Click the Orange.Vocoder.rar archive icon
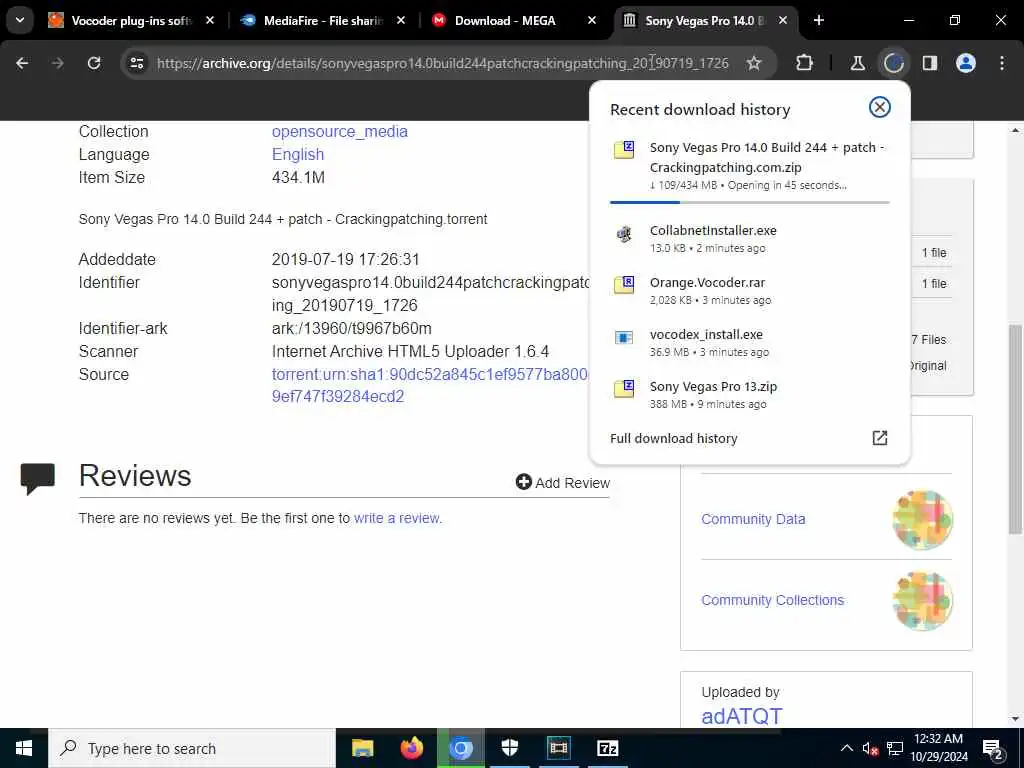This screenshot has width=1024, height=768. (624, 285)
